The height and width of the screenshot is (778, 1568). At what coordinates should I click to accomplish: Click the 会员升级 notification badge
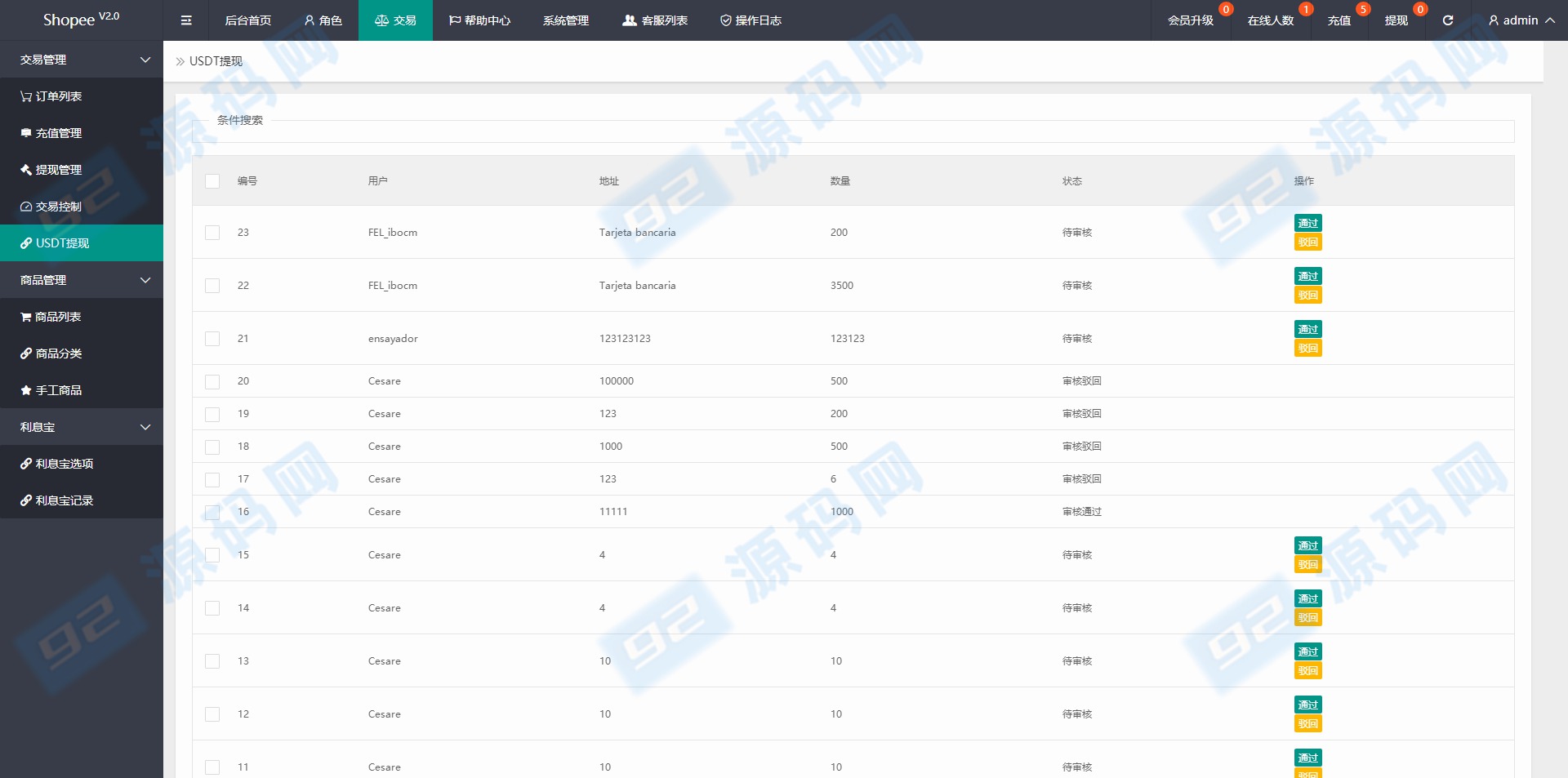[1226, 9]
